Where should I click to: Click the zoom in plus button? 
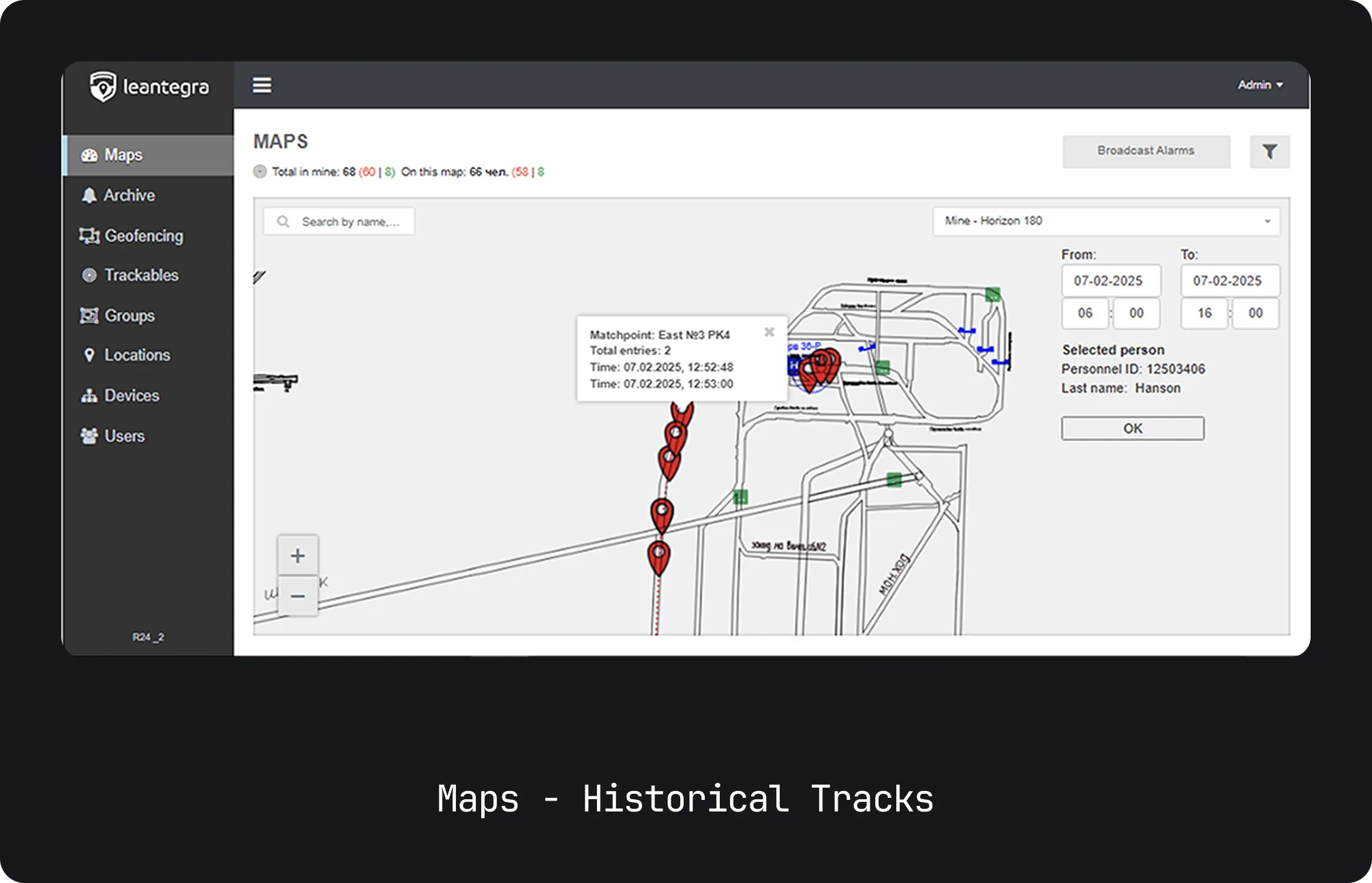[297, 555]
